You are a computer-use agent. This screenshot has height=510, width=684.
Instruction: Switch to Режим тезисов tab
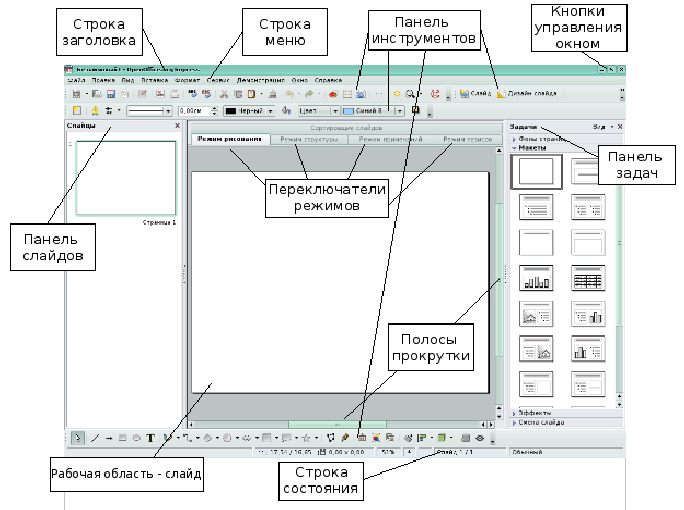point(468,139)
